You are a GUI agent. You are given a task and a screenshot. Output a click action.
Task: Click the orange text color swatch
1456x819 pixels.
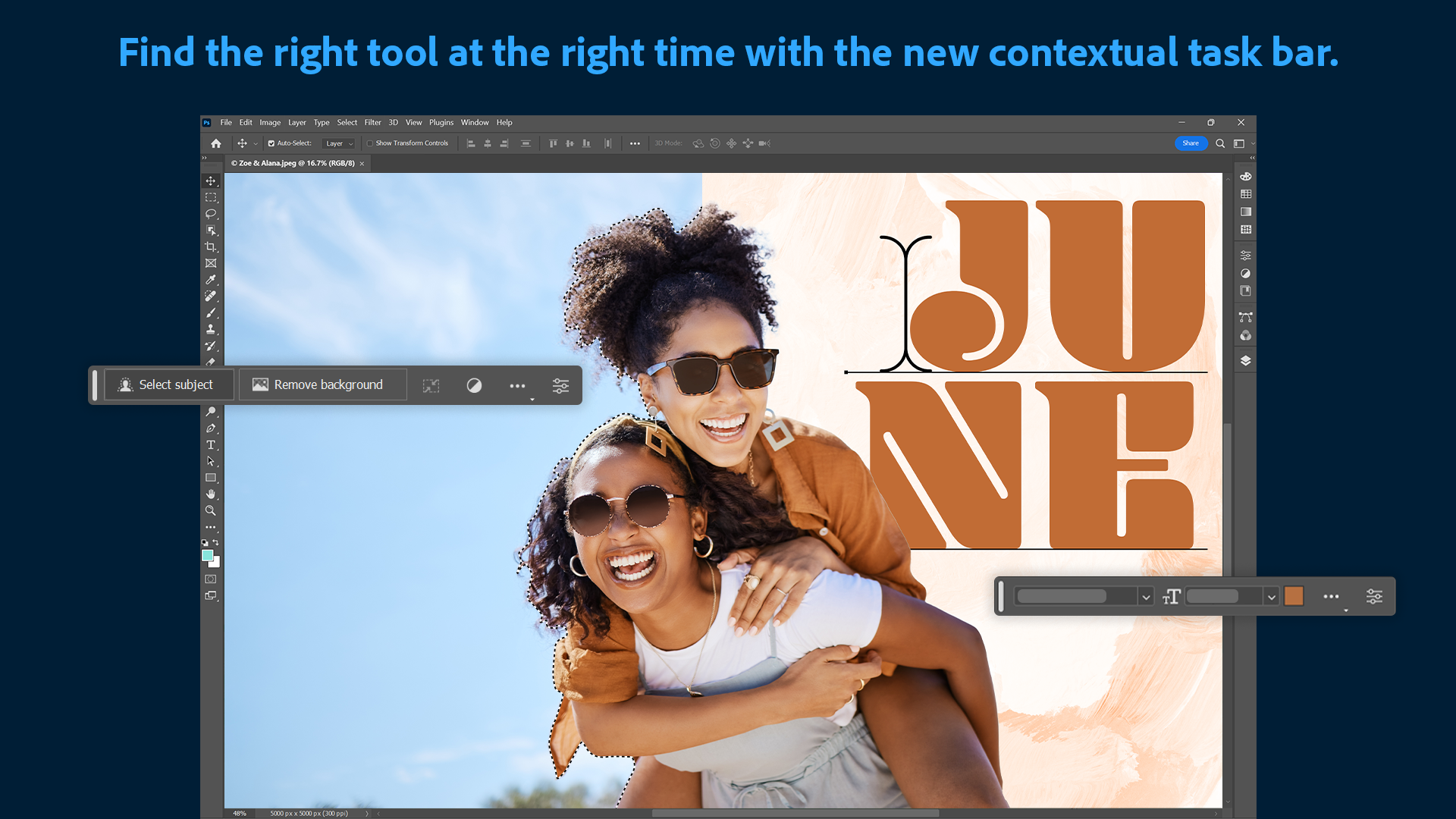[x=1294, y=597]
